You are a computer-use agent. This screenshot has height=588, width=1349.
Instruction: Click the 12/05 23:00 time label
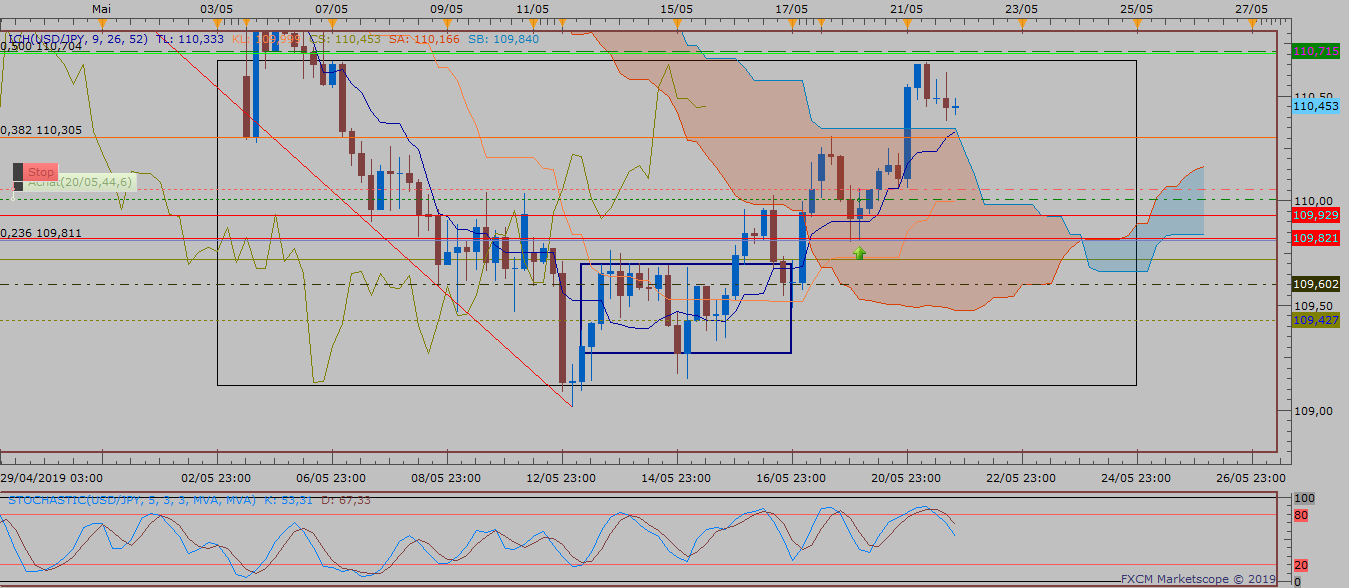pyautogui.click(x=562, y=478)
